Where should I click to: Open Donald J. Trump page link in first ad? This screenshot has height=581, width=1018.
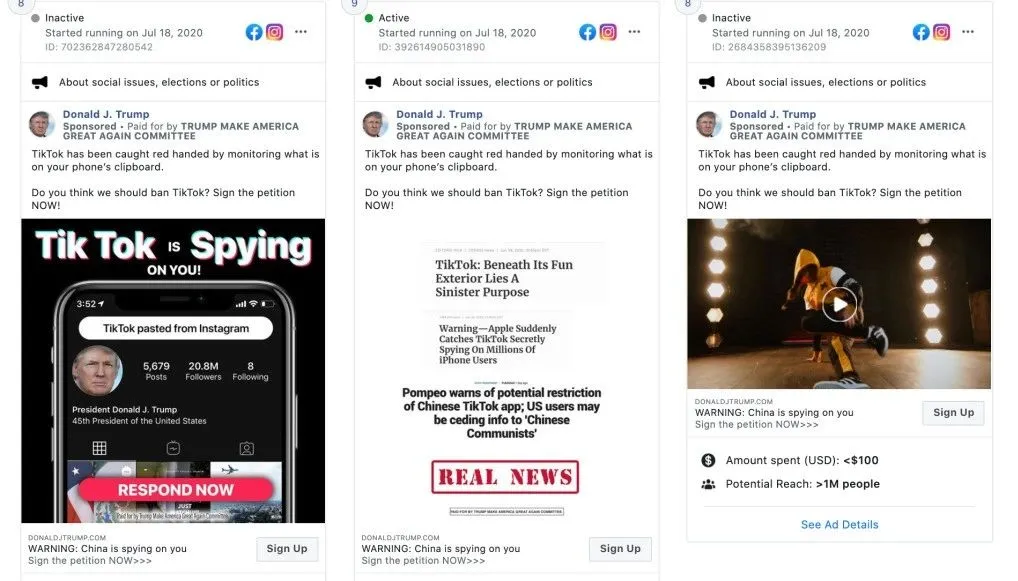(106, 114)
